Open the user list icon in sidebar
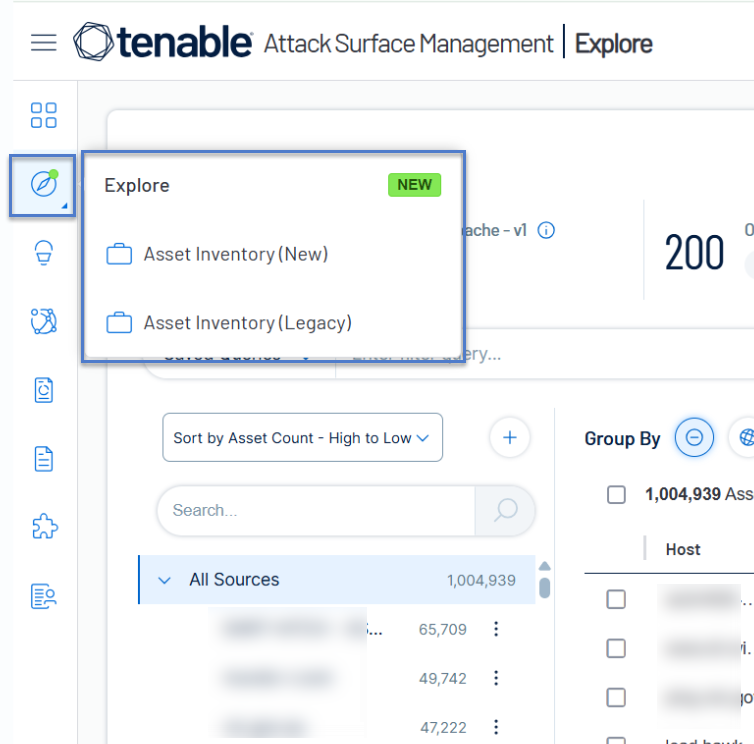Image resolution: width=754 pixels, height=744 pixels. coord(44,596)
